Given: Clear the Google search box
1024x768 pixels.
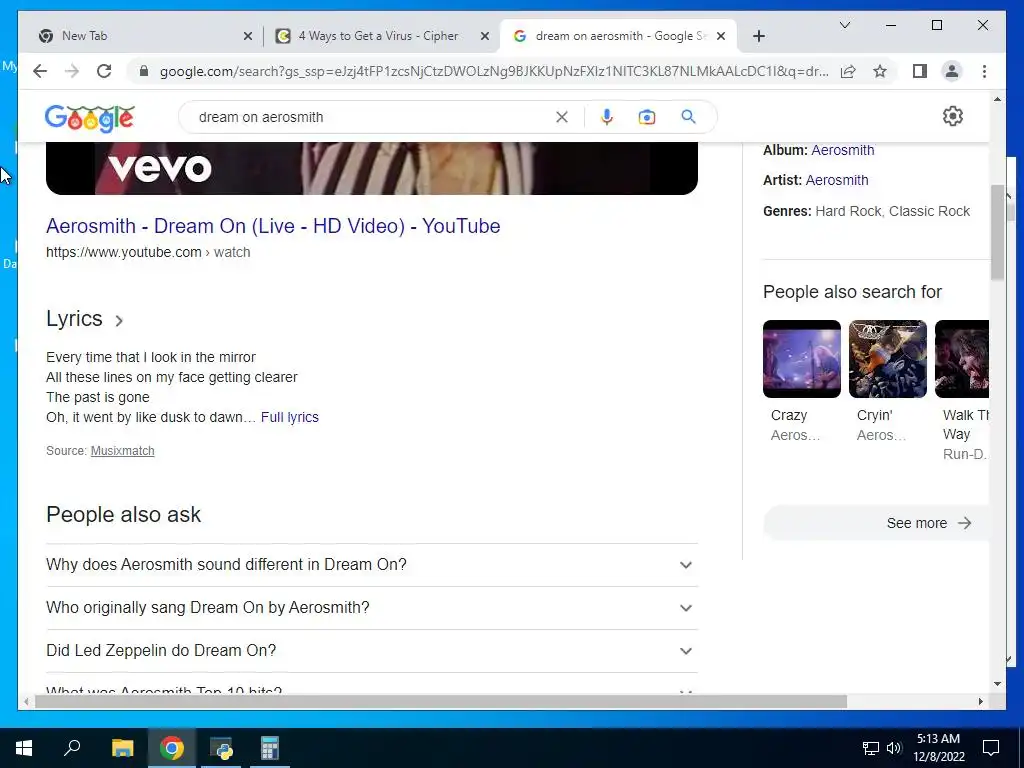Looking at the screenshot, I should (x=562, y=117).
